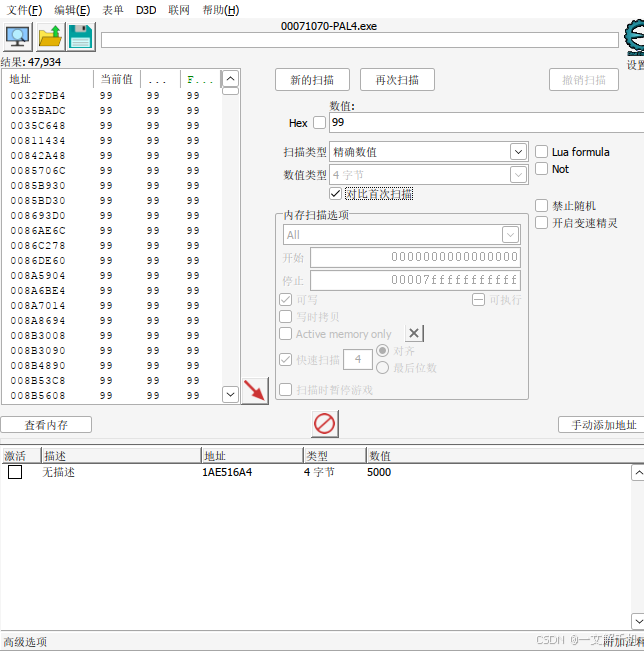Image resolution: width=644 pixels, height=651 pixels.
Task: Tick the Active memory only checkbox
Action: (286, 333)
